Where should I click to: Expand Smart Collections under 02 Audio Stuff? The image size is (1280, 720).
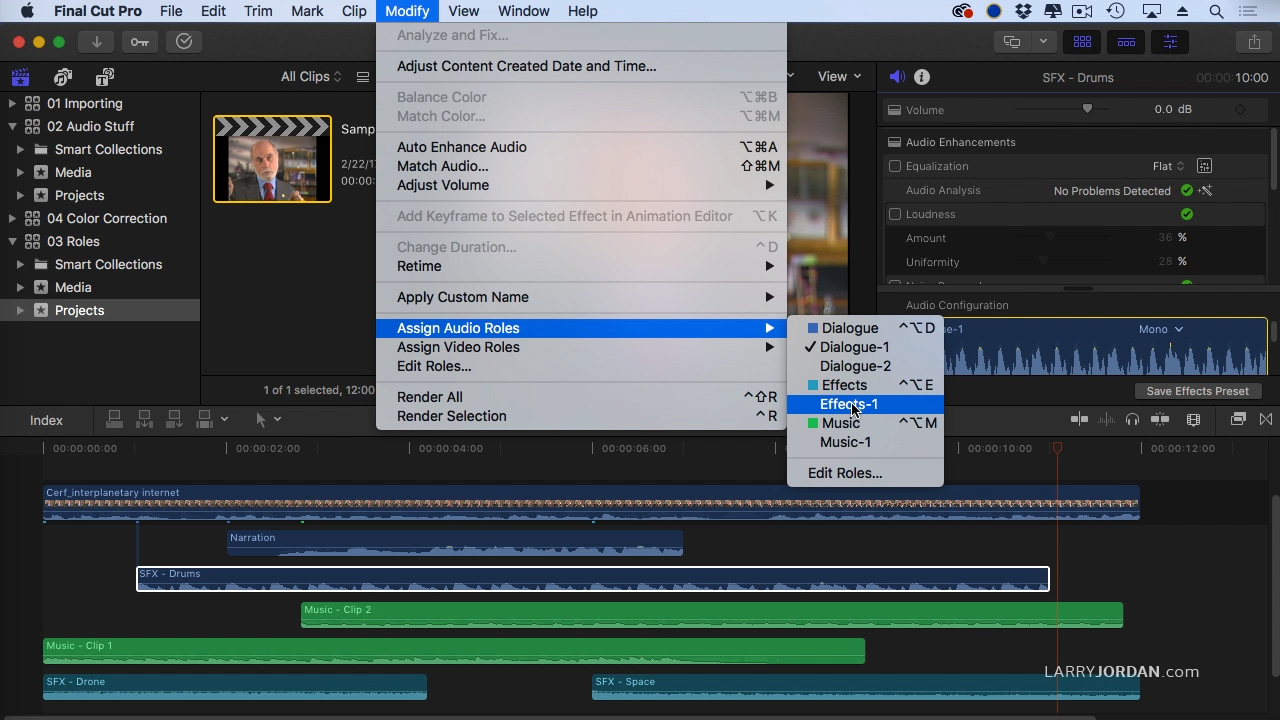pyautogui.click(x=20, y=149)
